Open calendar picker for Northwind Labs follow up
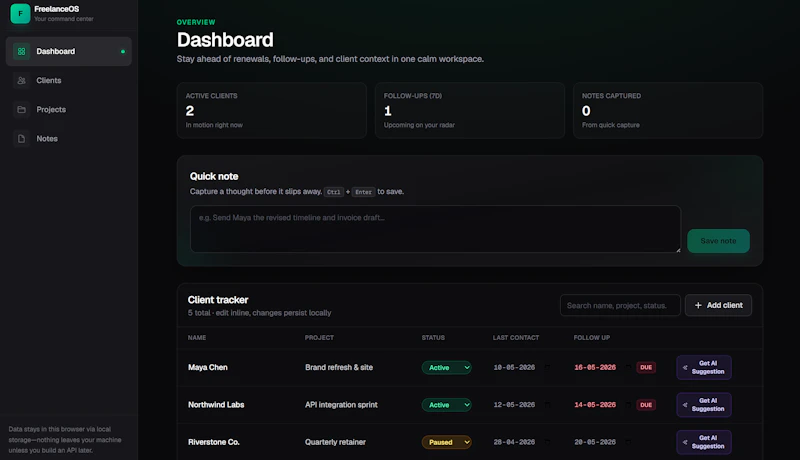The width and height of the screenshot is (800, 460). pyautogui.click(x=628, y=405)
